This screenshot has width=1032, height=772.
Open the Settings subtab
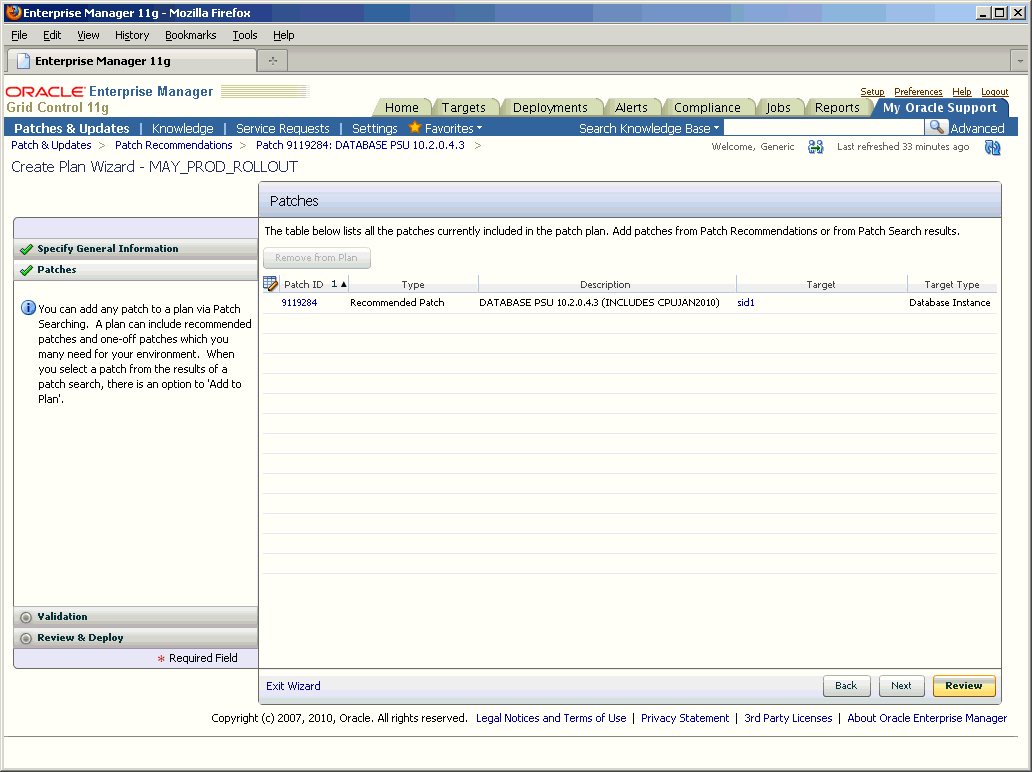click(x=374, y=128)
